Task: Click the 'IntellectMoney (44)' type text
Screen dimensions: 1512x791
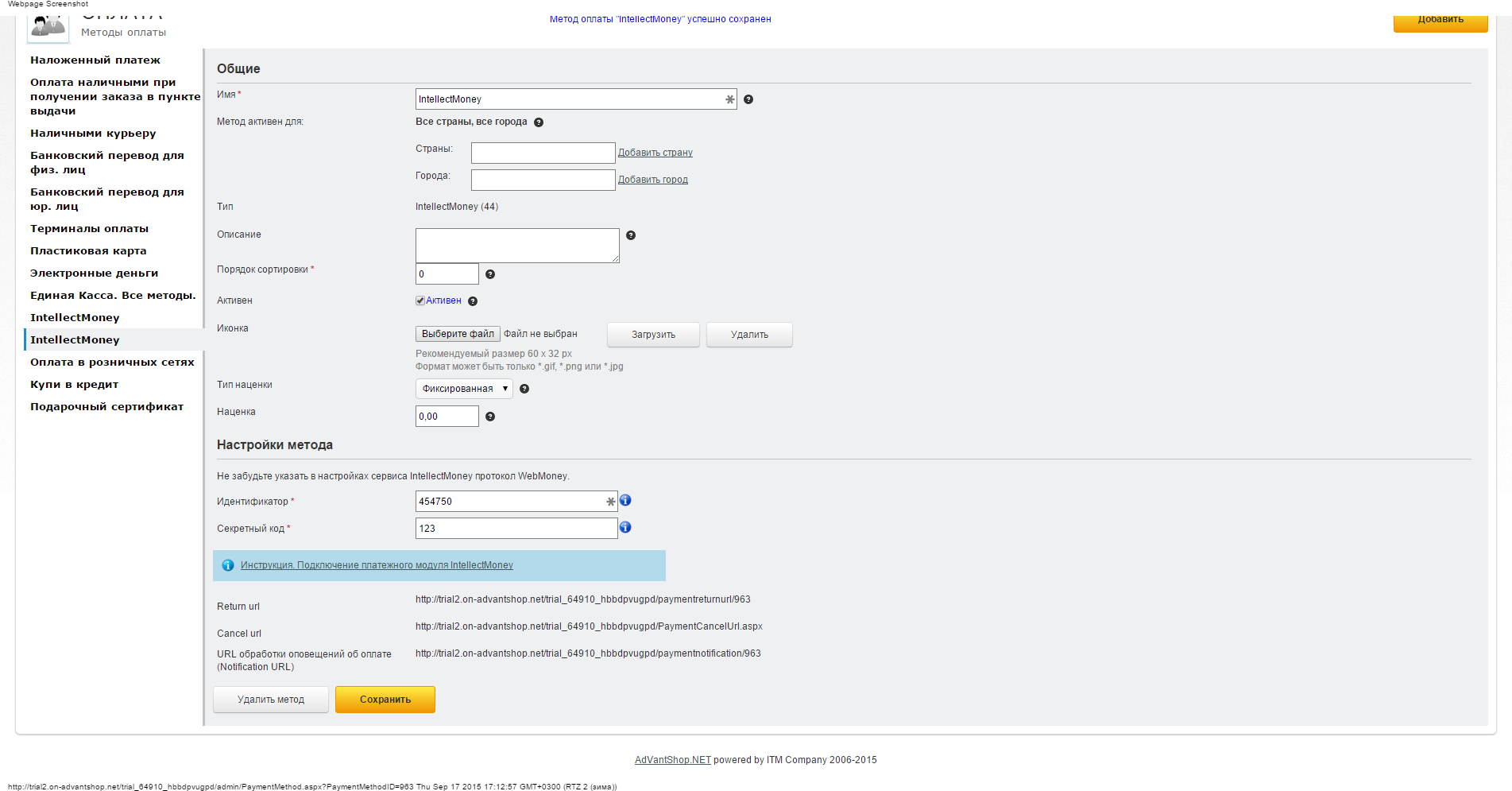Action: tap(457, 207)
